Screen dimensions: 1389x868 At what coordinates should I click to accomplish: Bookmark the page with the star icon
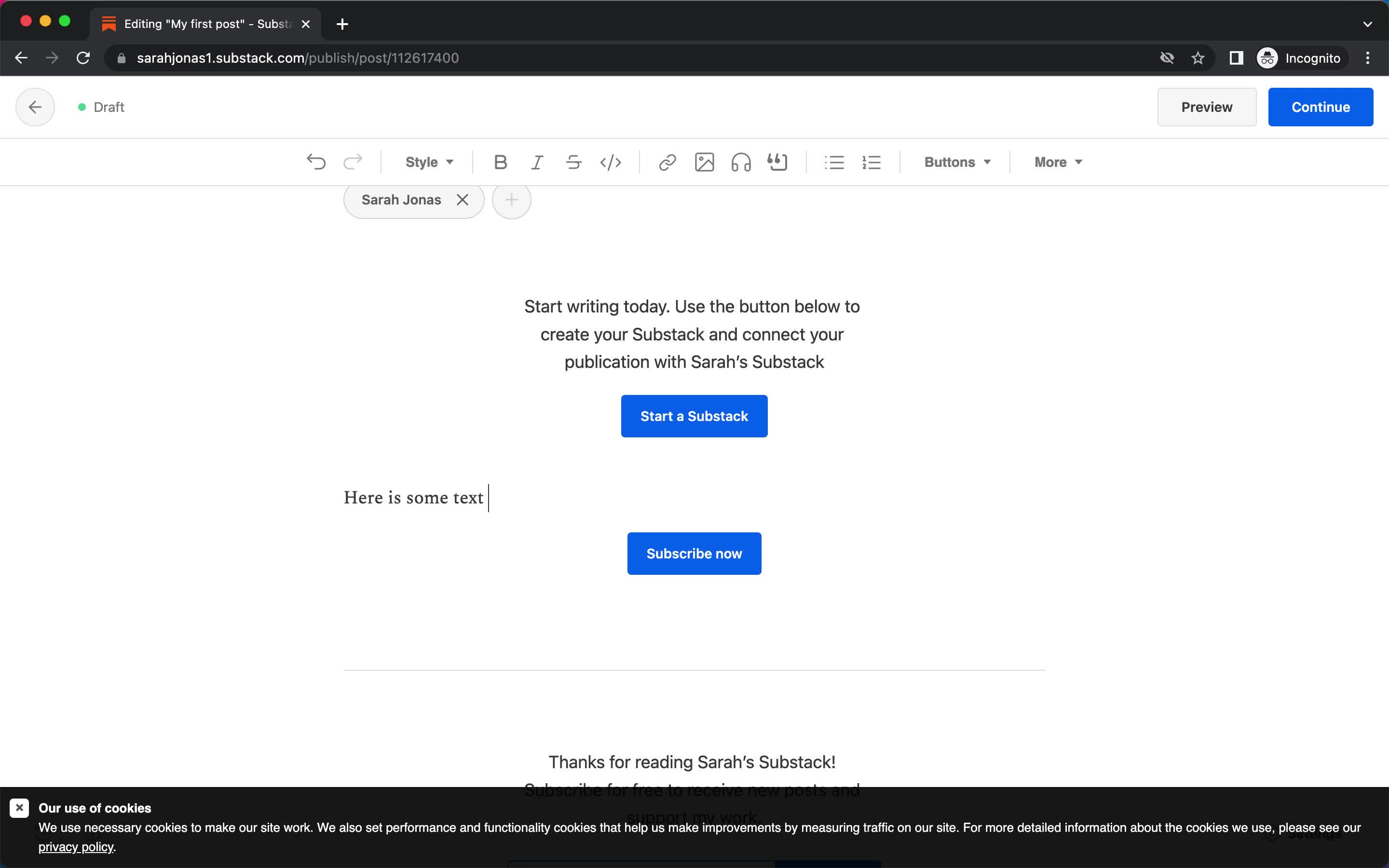[1198, 58]
